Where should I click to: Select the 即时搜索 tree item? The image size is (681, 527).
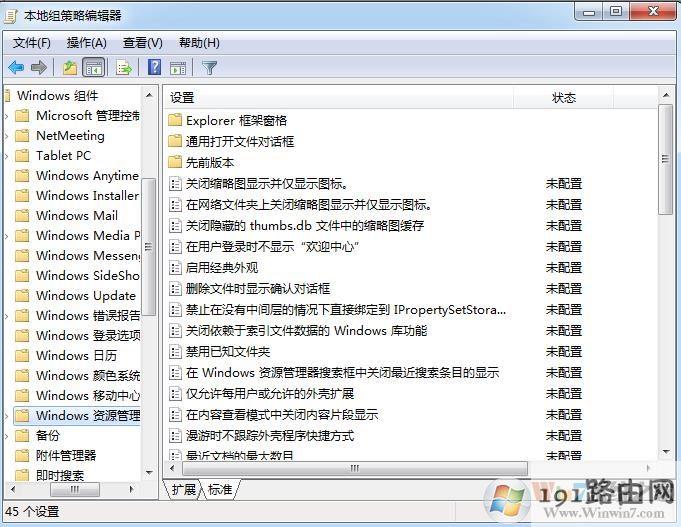[60, 475]
